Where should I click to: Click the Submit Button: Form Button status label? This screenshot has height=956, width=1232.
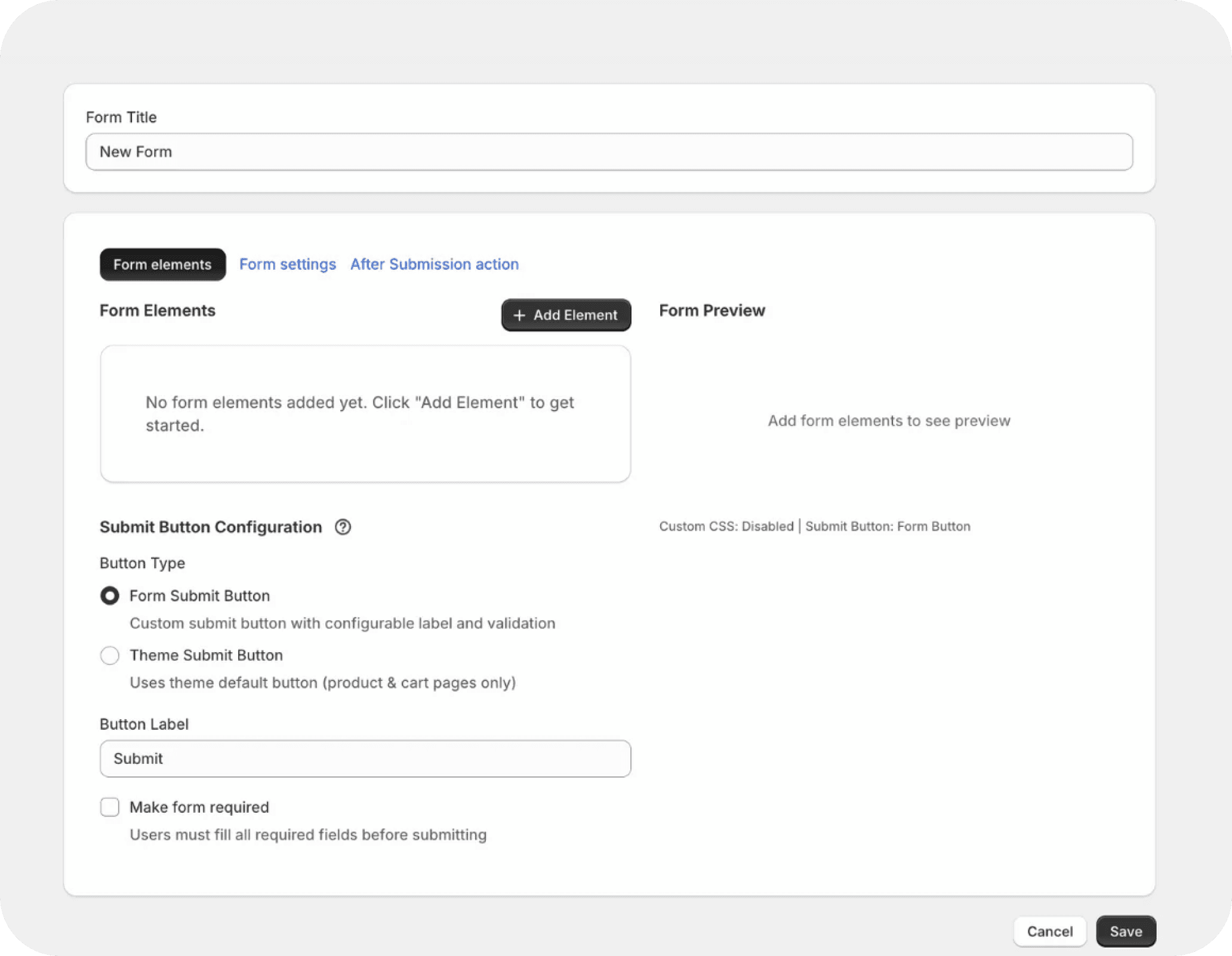point(888,526)
